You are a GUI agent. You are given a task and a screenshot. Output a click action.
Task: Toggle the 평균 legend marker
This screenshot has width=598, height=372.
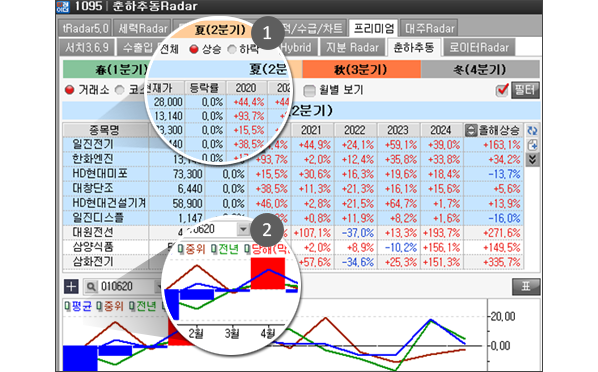click(x=67, y=305)
